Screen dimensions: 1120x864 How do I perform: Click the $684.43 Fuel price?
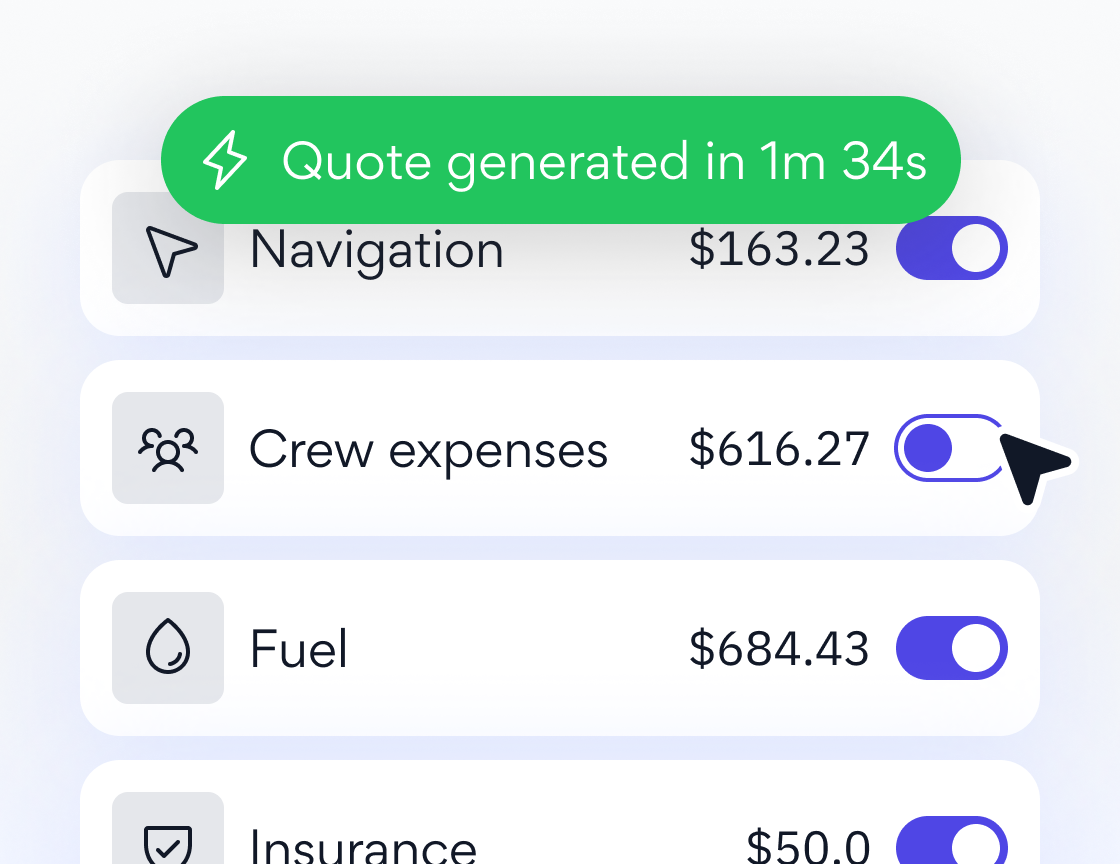[779, 649]
